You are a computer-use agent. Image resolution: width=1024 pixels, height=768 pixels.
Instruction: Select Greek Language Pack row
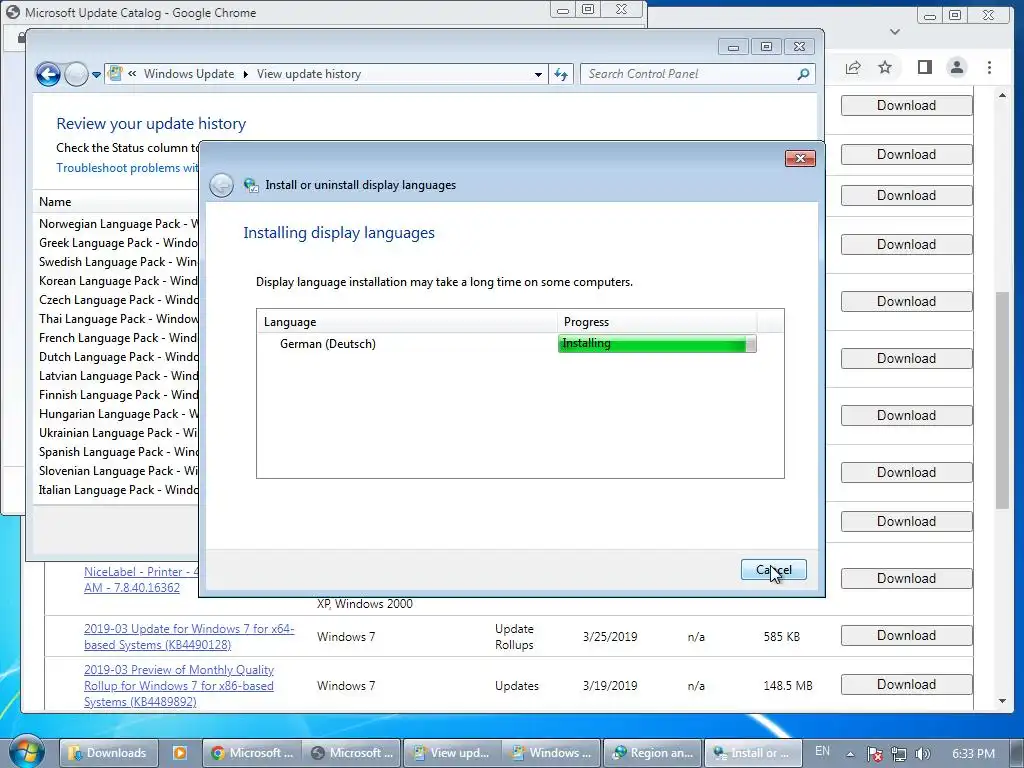tap(118, 243)
